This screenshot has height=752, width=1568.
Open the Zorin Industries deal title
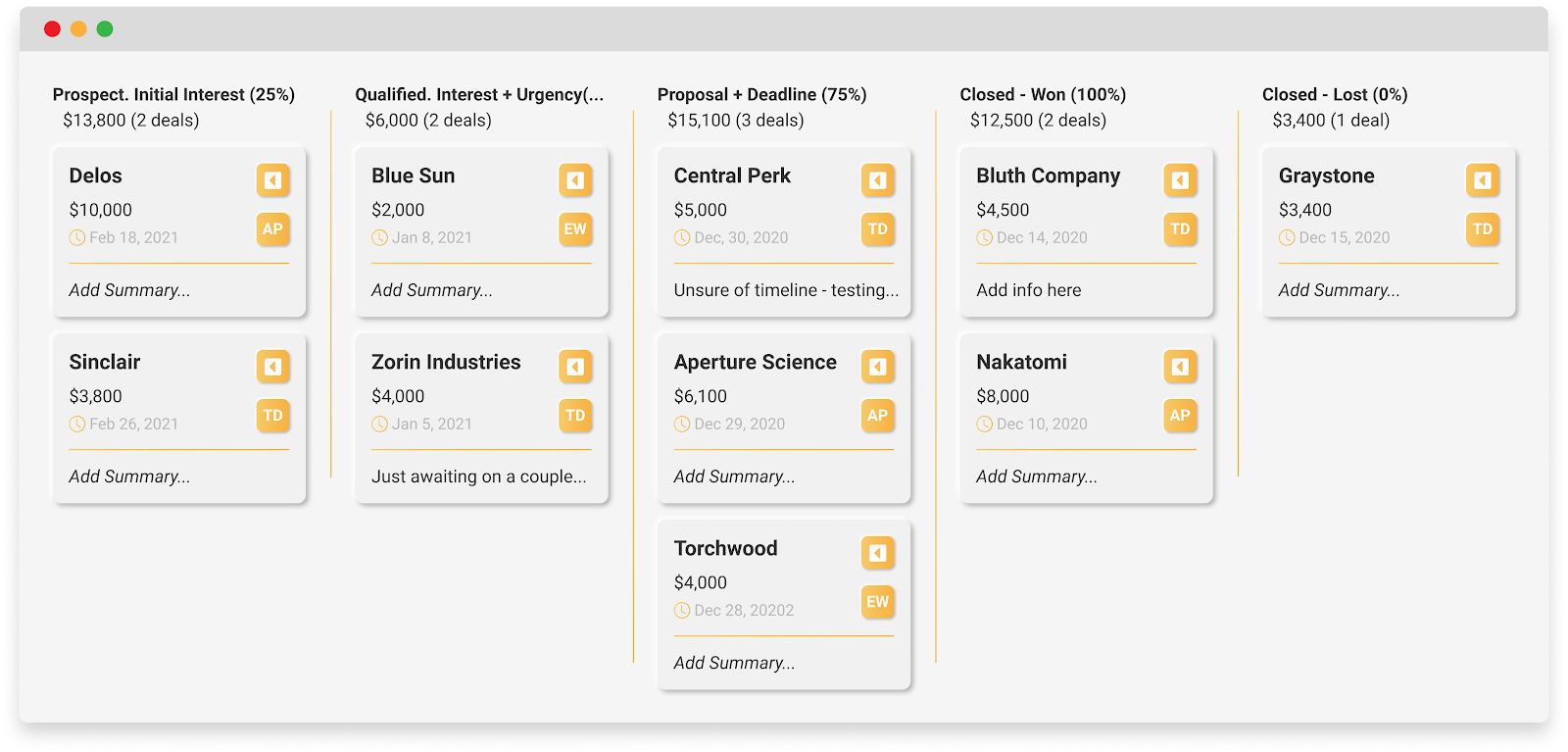[x=446, y=362]
